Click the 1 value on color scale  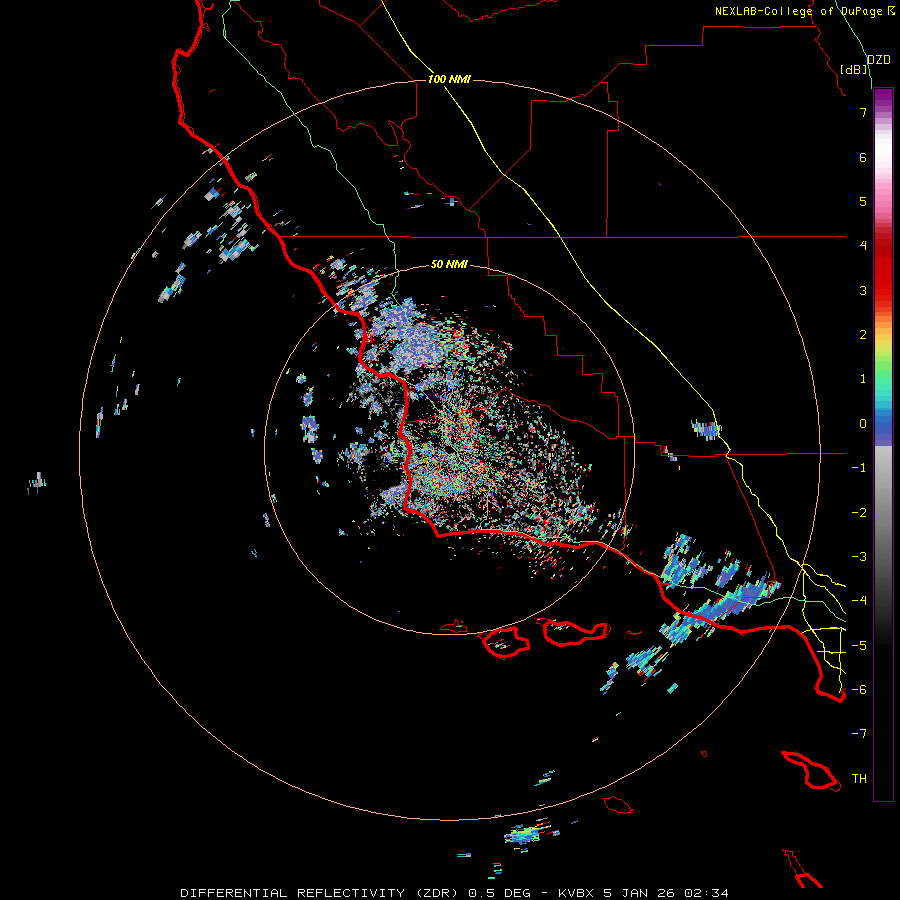point(863,379)
